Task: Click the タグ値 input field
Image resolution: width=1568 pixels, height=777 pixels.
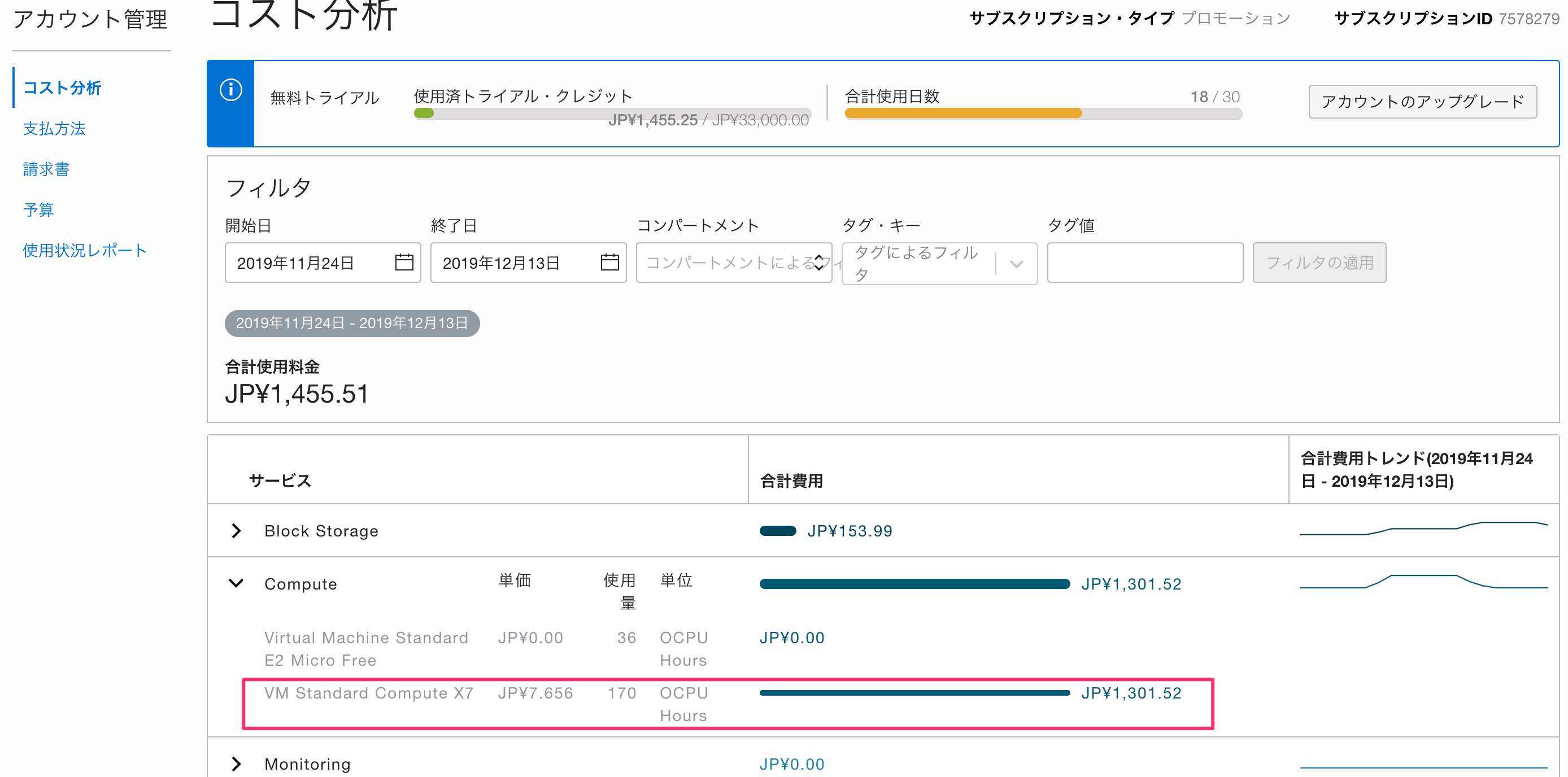Action: [1144, 262]
